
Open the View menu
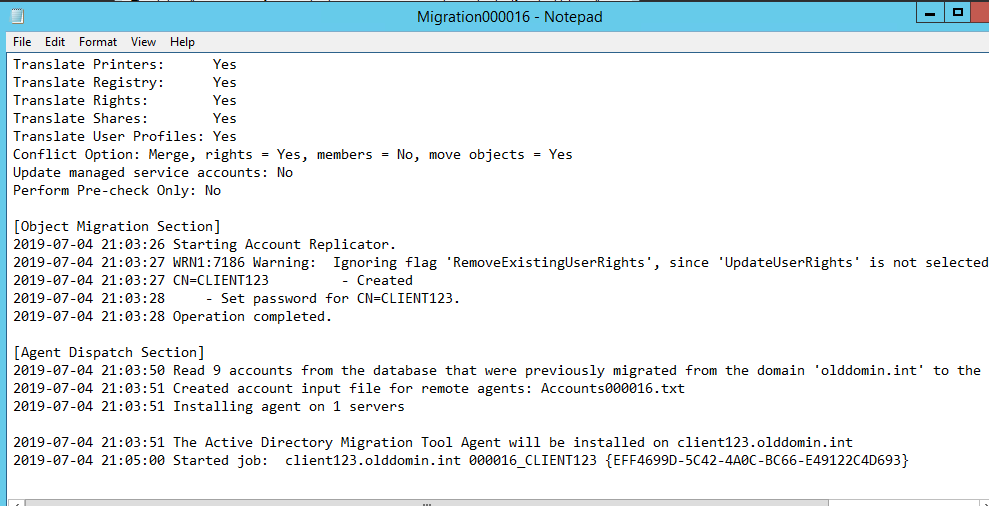click(143, 42)
